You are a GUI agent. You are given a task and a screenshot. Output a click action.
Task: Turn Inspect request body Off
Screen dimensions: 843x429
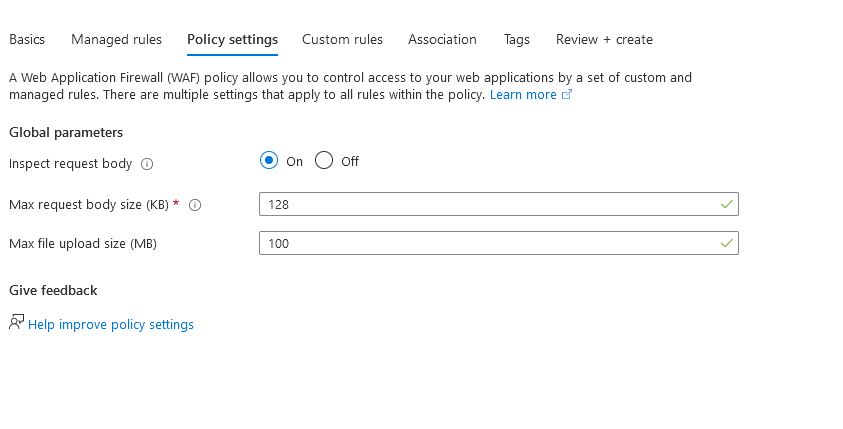pos(324,161)
